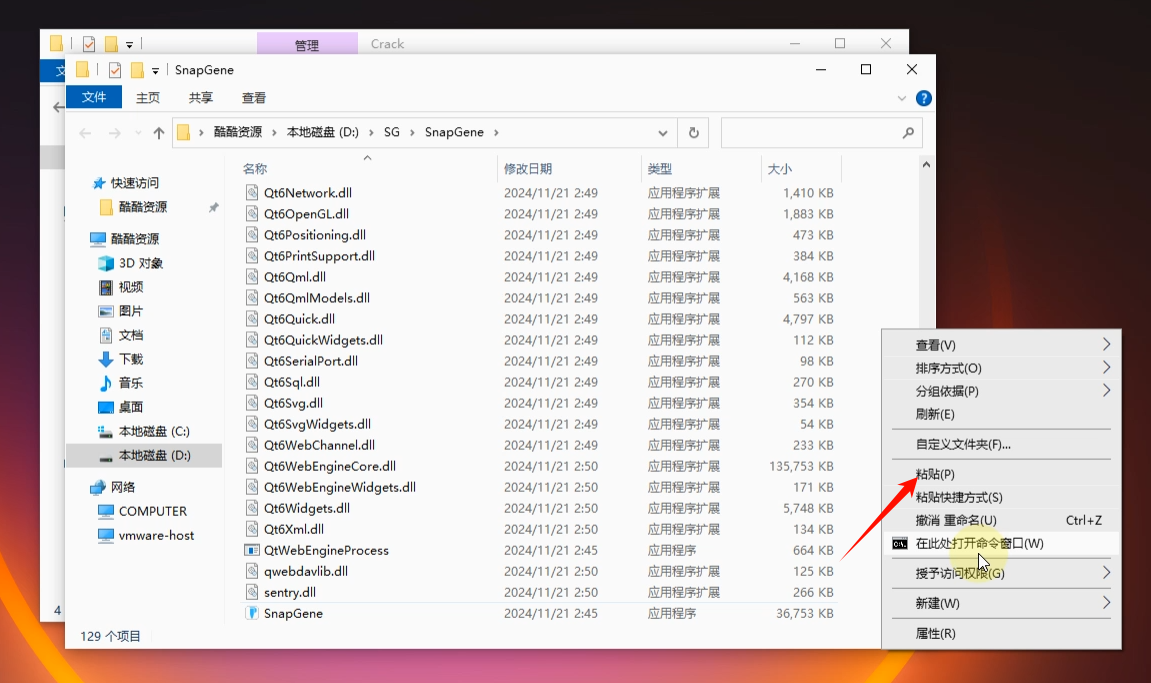The width and height of the screenshot is (1151, 683).
Task: Expand the address bar history dropdown
Action: (x=664, y=133)
